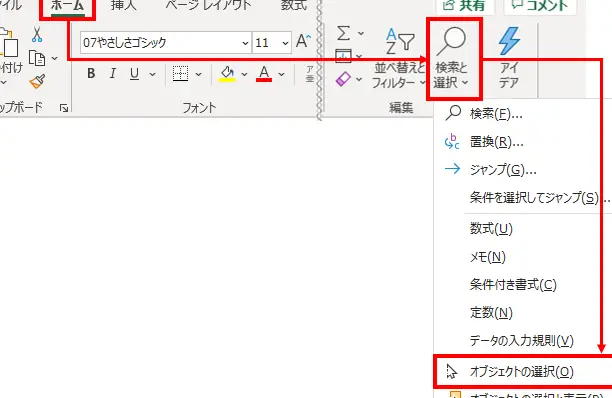Open the Clear options arrow
Screen dimensions: 612x398
click(359, 80)
